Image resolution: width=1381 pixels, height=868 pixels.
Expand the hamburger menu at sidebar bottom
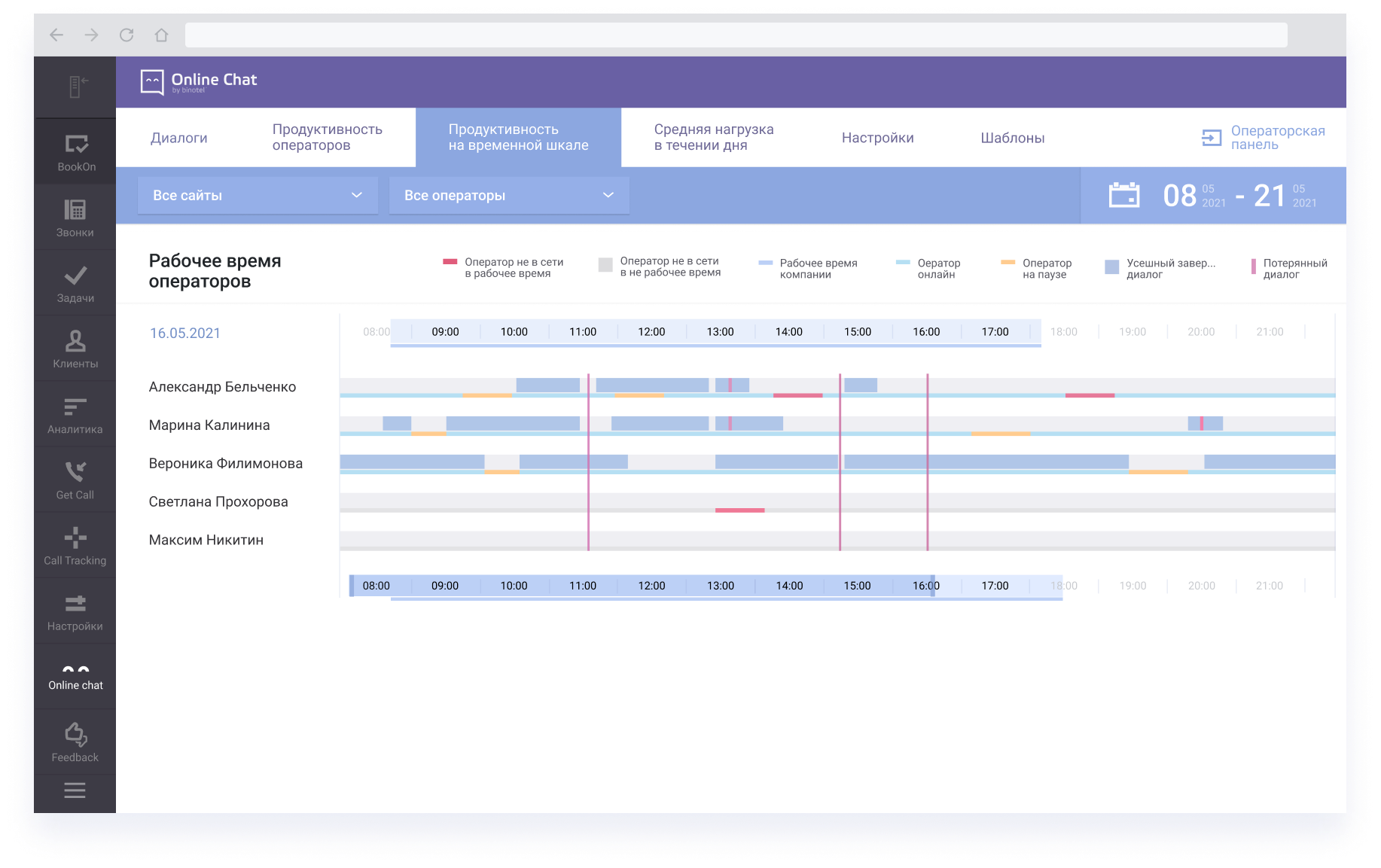point(75,790)
